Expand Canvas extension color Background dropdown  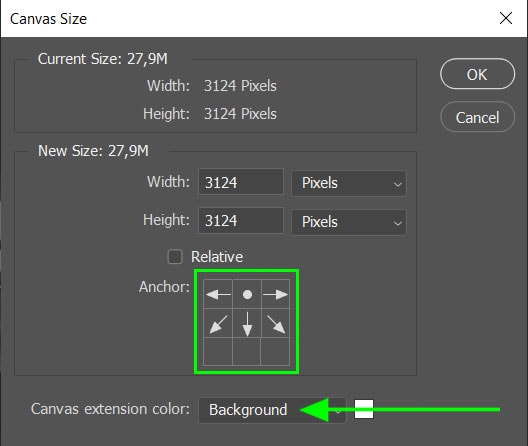point(272,410)
